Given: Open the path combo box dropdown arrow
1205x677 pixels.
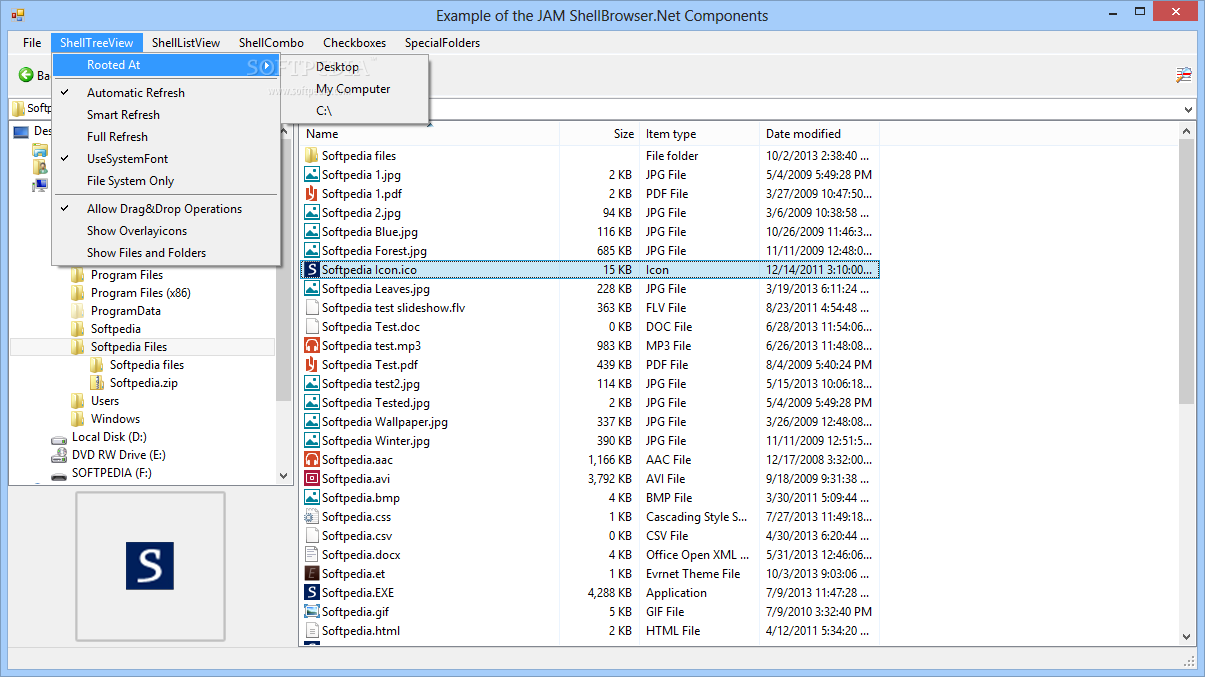Looking at the screenshot, I should click(1188, 109).
